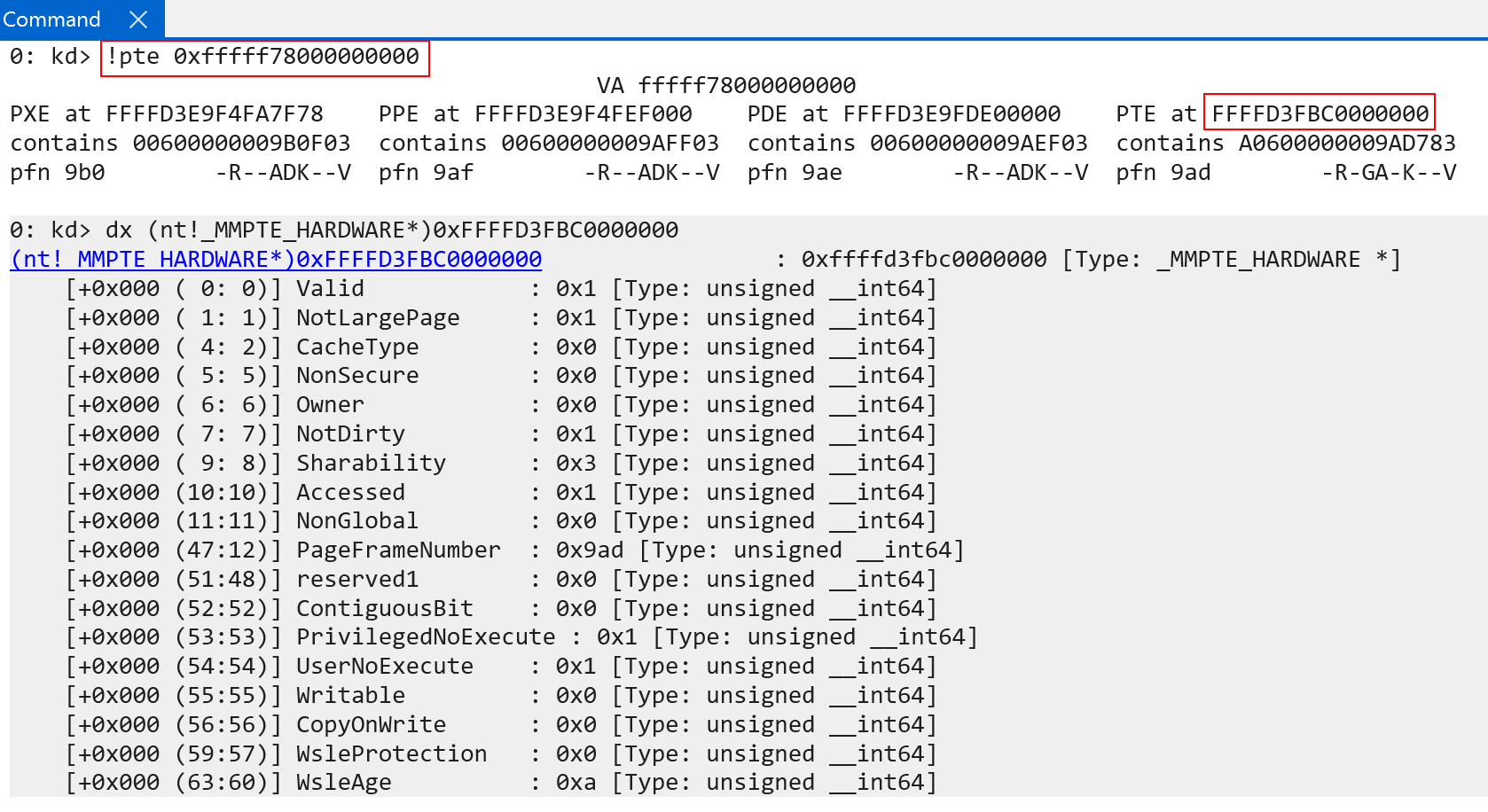
Task: Open the (nt!_MMPTE_HARDWARE*)0xFFFFD3FBC0000000 link
Action: 276,260
